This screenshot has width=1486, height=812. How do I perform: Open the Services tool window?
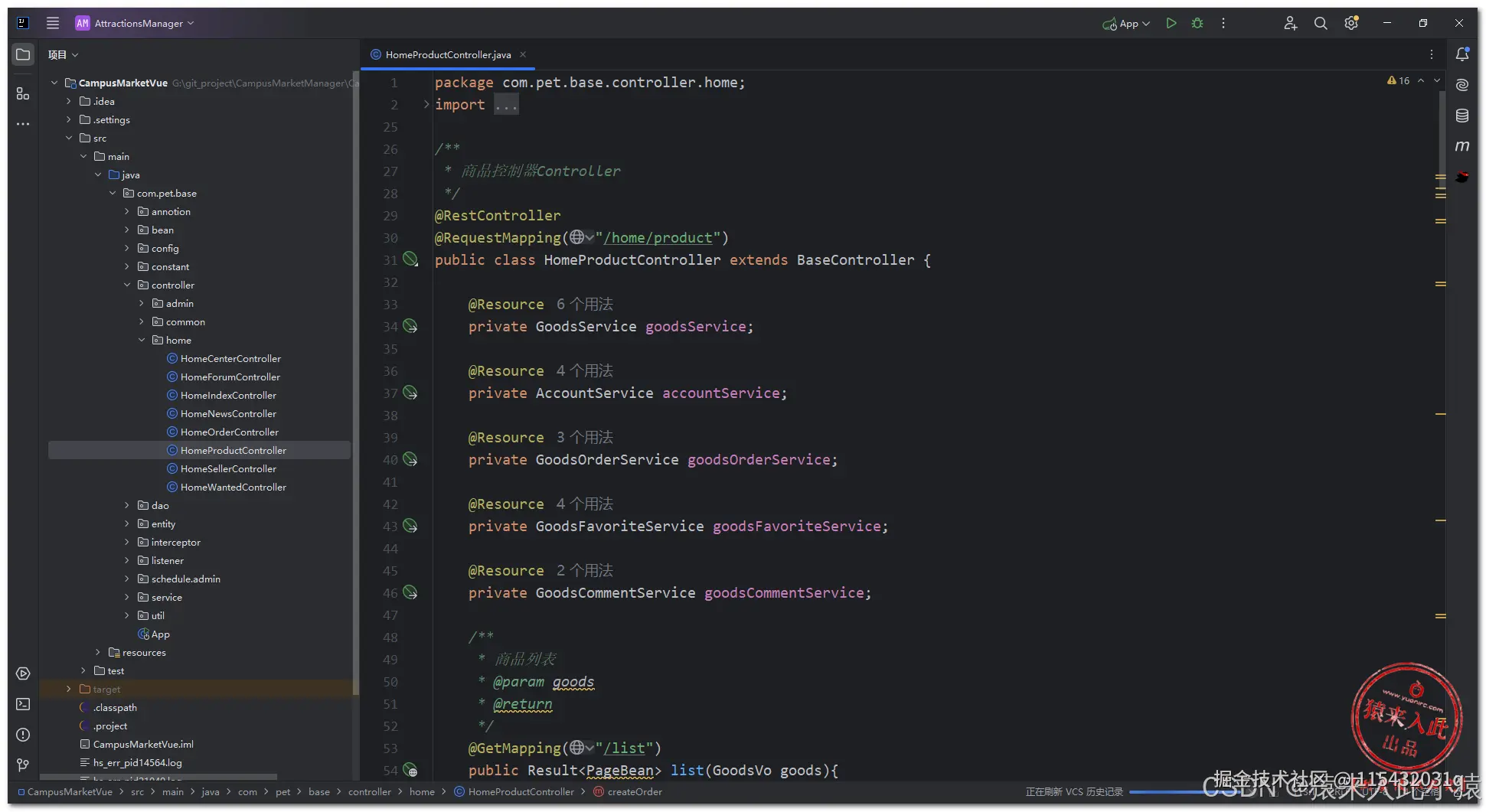pos(23,673)
